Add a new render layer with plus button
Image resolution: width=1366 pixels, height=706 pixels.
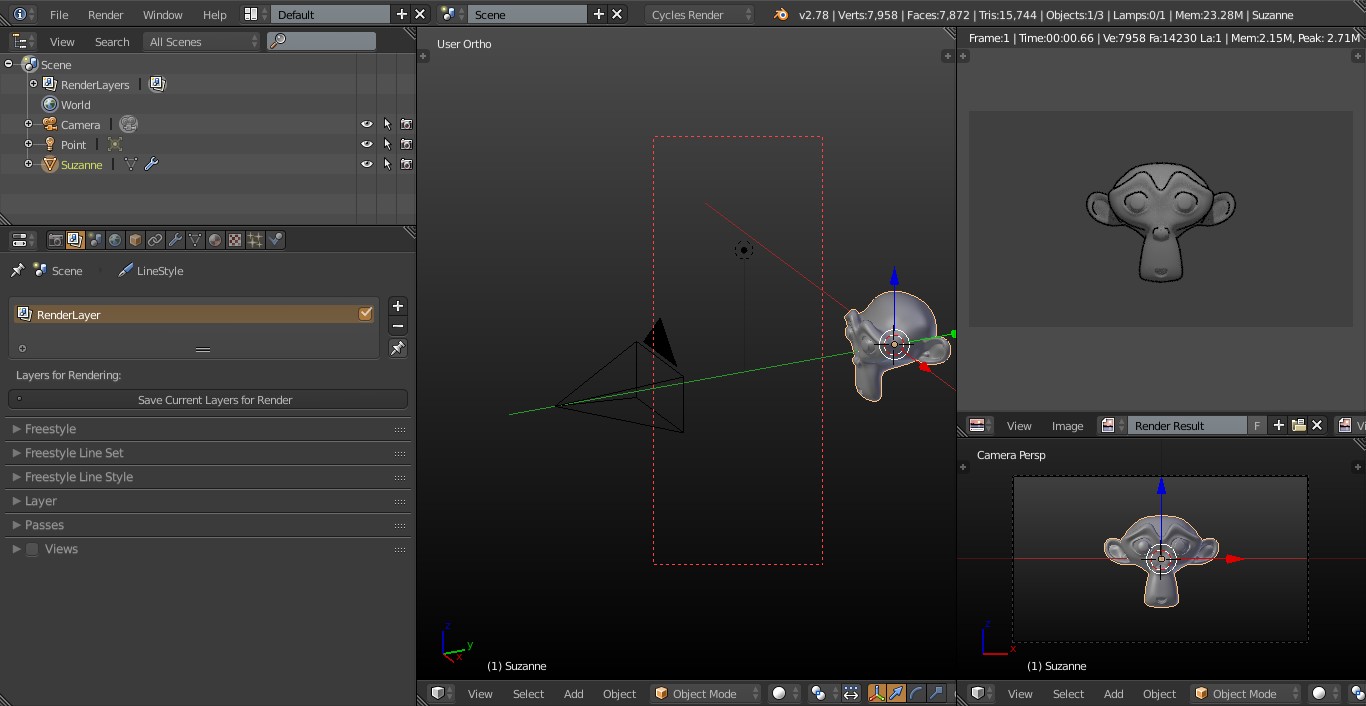(397, 306)
